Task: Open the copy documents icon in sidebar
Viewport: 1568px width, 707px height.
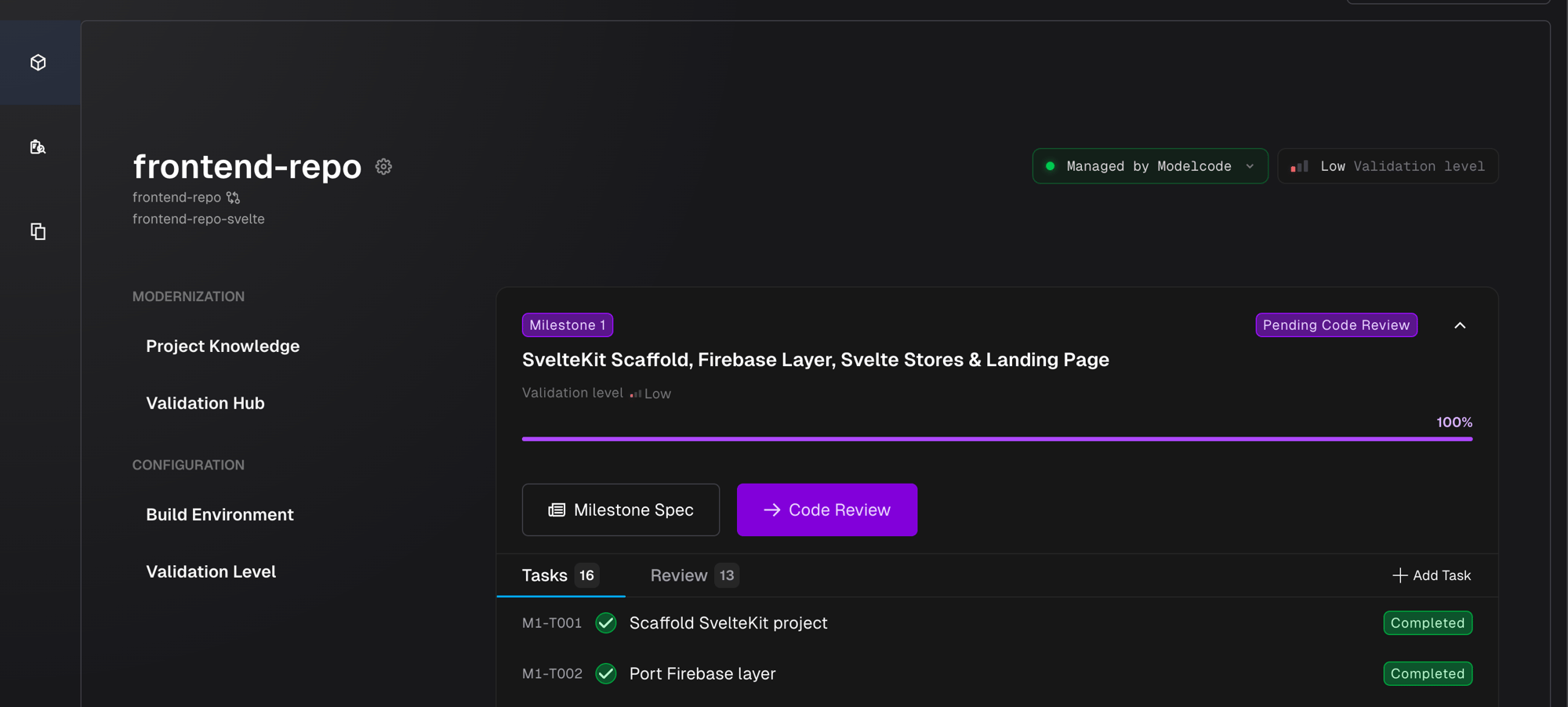Action: 38,231
